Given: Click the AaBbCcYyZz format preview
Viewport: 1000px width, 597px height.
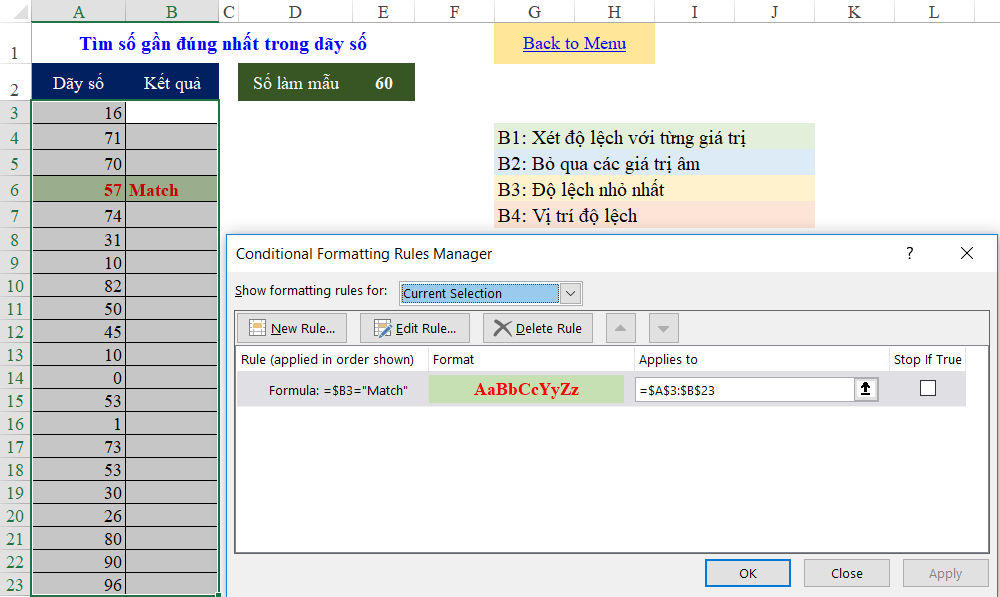Looking at the screenshot, I should coord(526,390).
